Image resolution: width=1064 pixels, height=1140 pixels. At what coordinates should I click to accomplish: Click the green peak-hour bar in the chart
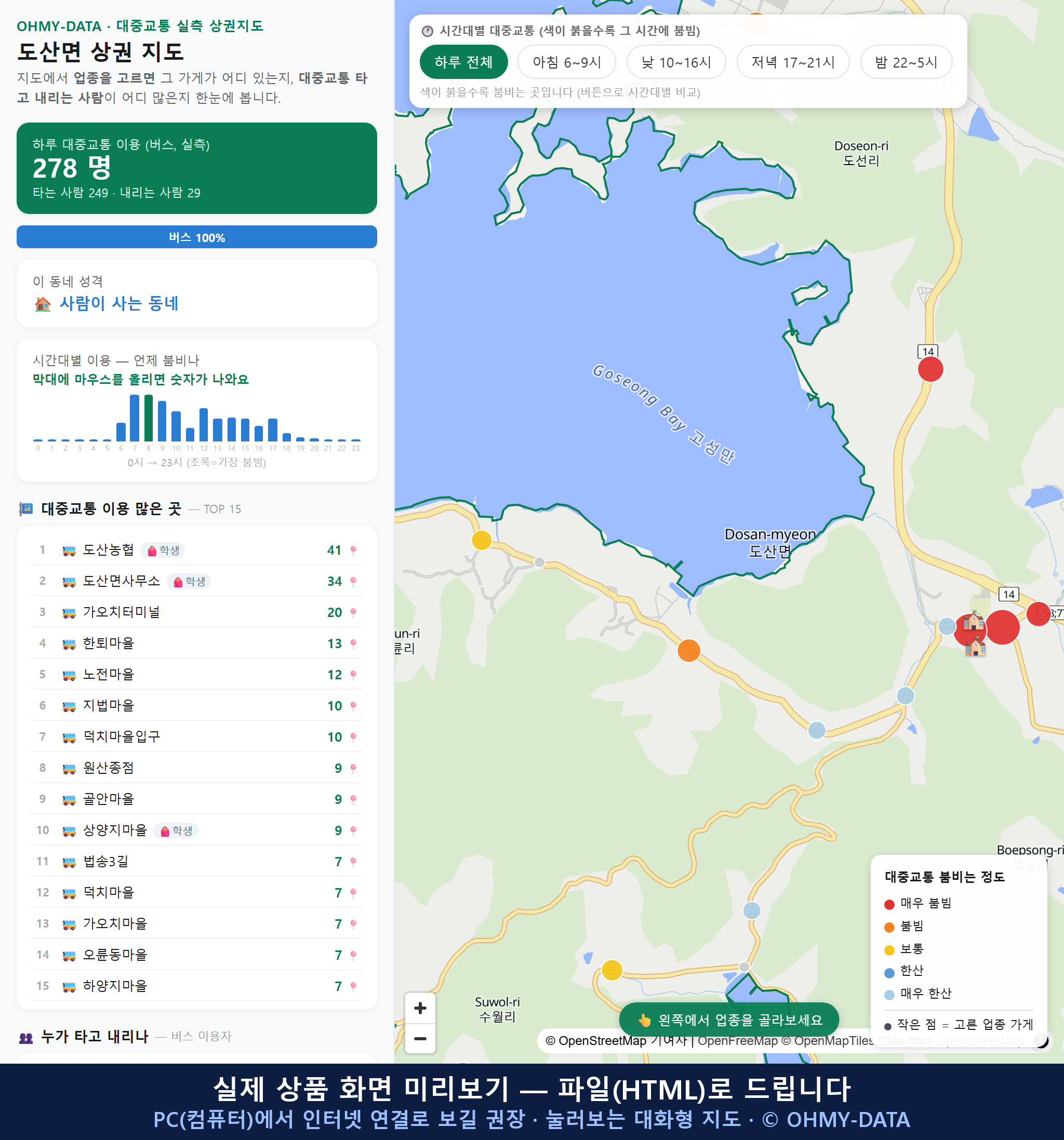pyautogui.click(x=149, y=418)
